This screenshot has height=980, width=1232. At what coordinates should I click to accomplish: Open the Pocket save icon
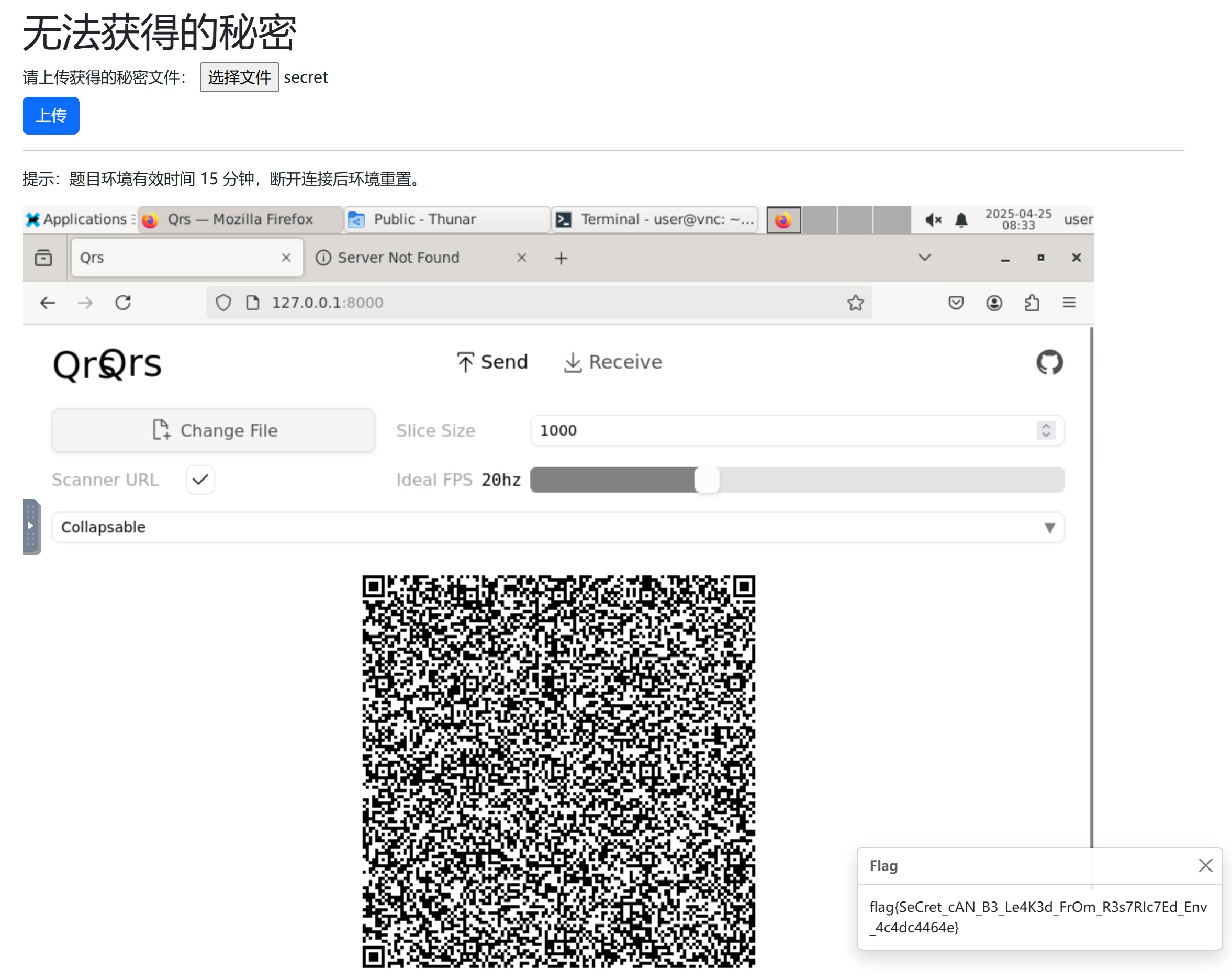point(956,302)
